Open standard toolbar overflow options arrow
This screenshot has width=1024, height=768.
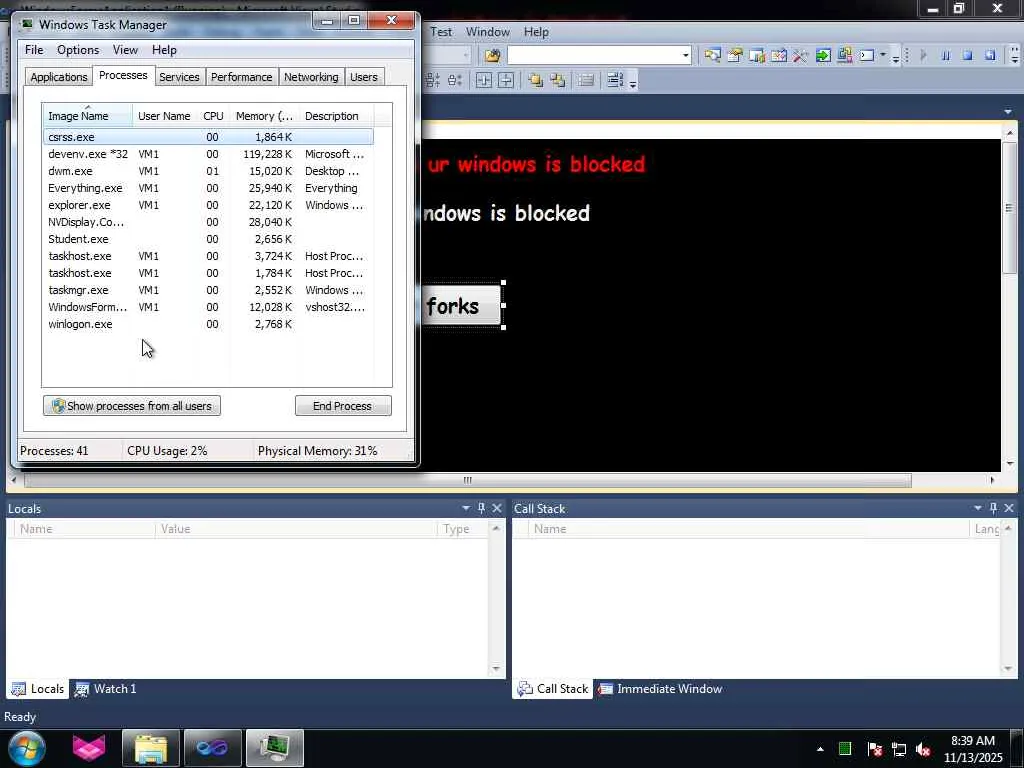(896, 57)
